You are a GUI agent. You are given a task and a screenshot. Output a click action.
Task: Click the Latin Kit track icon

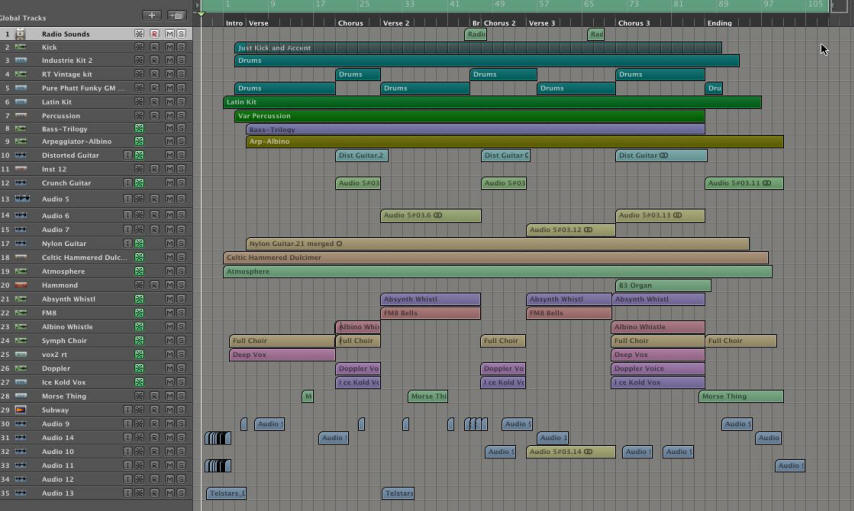point(21,102)
